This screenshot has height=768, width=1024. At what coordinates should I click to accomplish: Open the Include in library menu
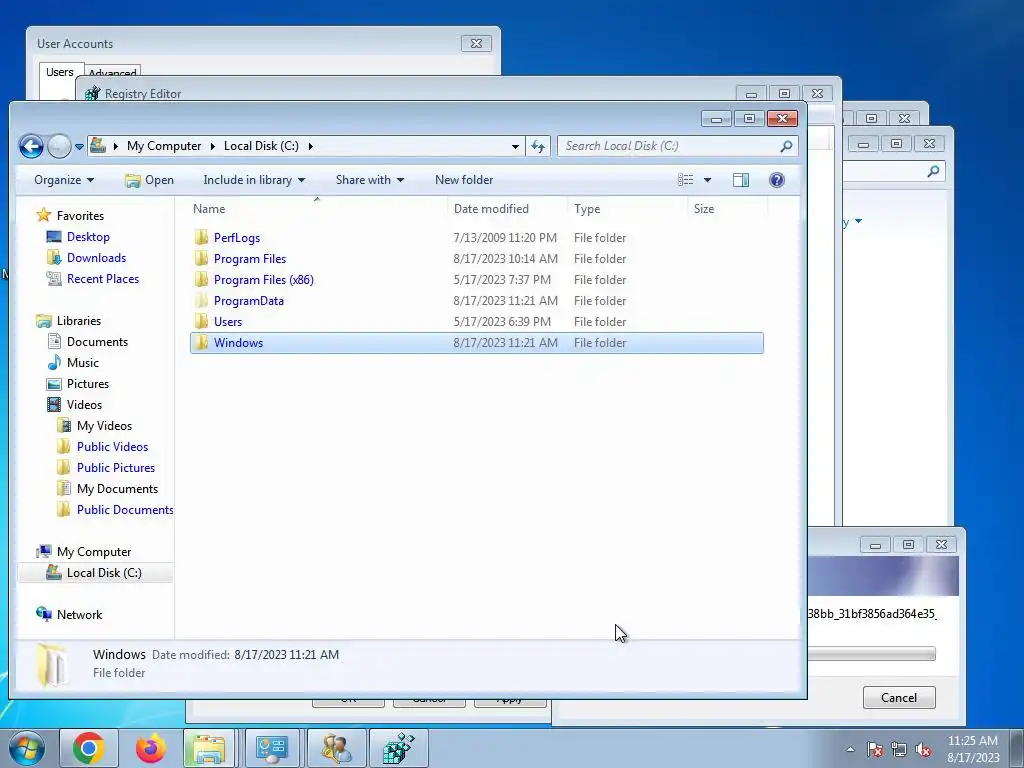click(254, 180)
